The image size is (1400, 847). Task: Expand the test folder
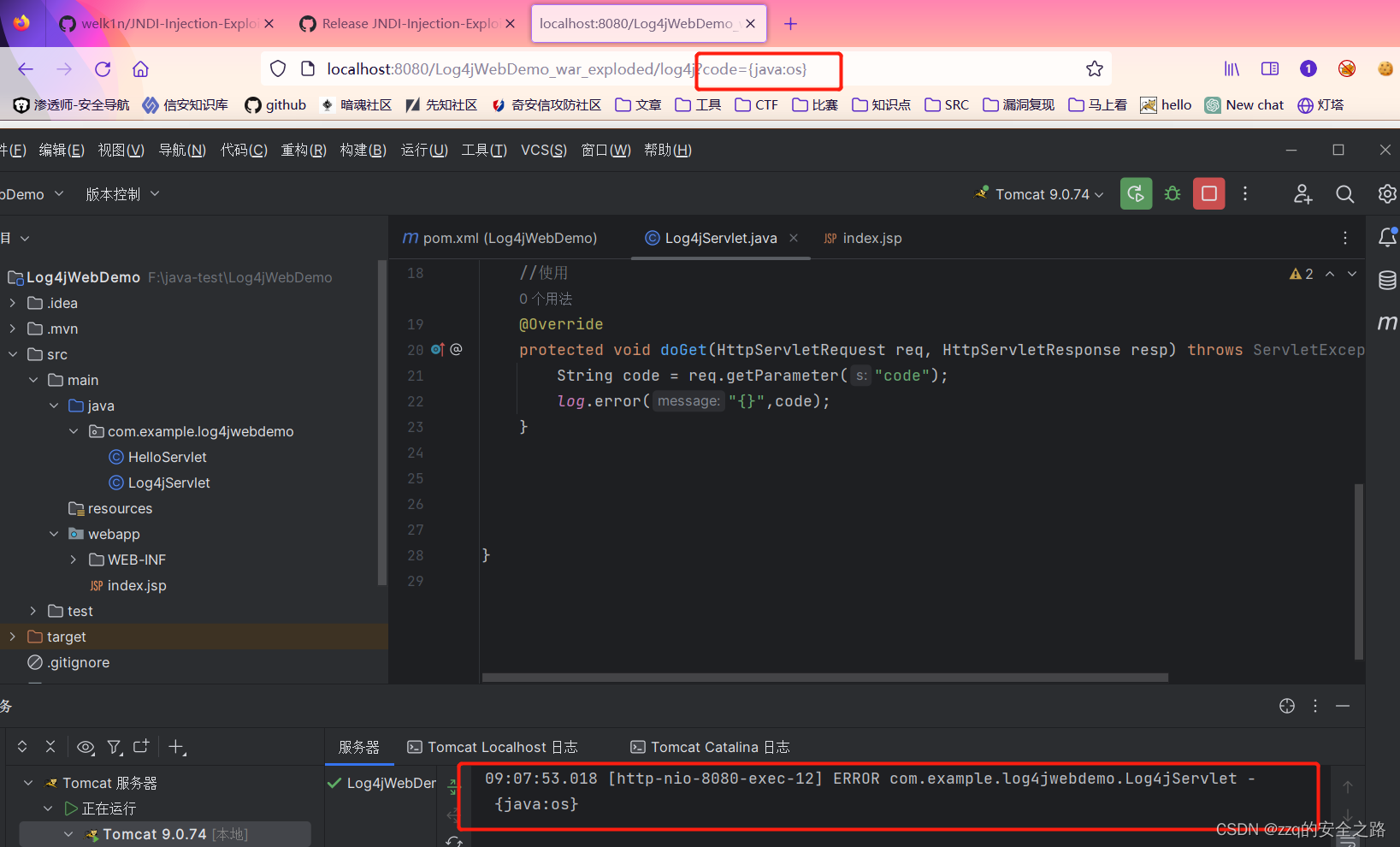click(x=33, y=611)
